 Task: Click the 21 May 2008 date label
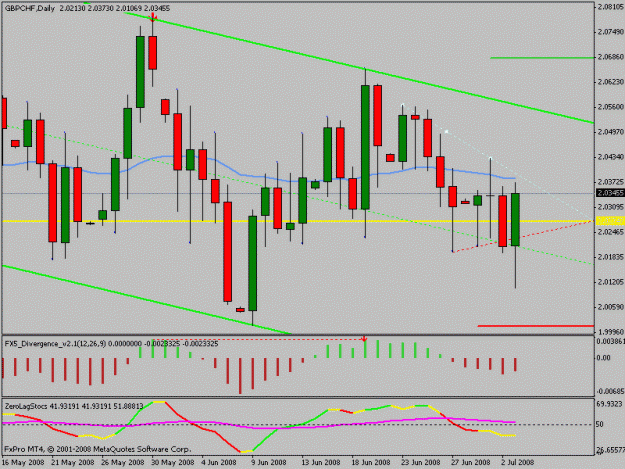(x=73, y=462)
